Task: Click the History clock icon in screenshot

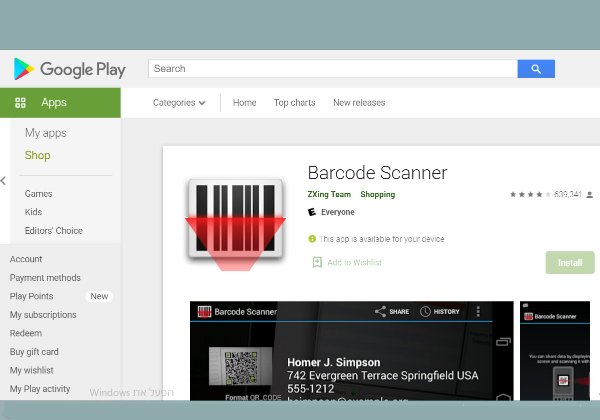Action: (x=425, y=312)
